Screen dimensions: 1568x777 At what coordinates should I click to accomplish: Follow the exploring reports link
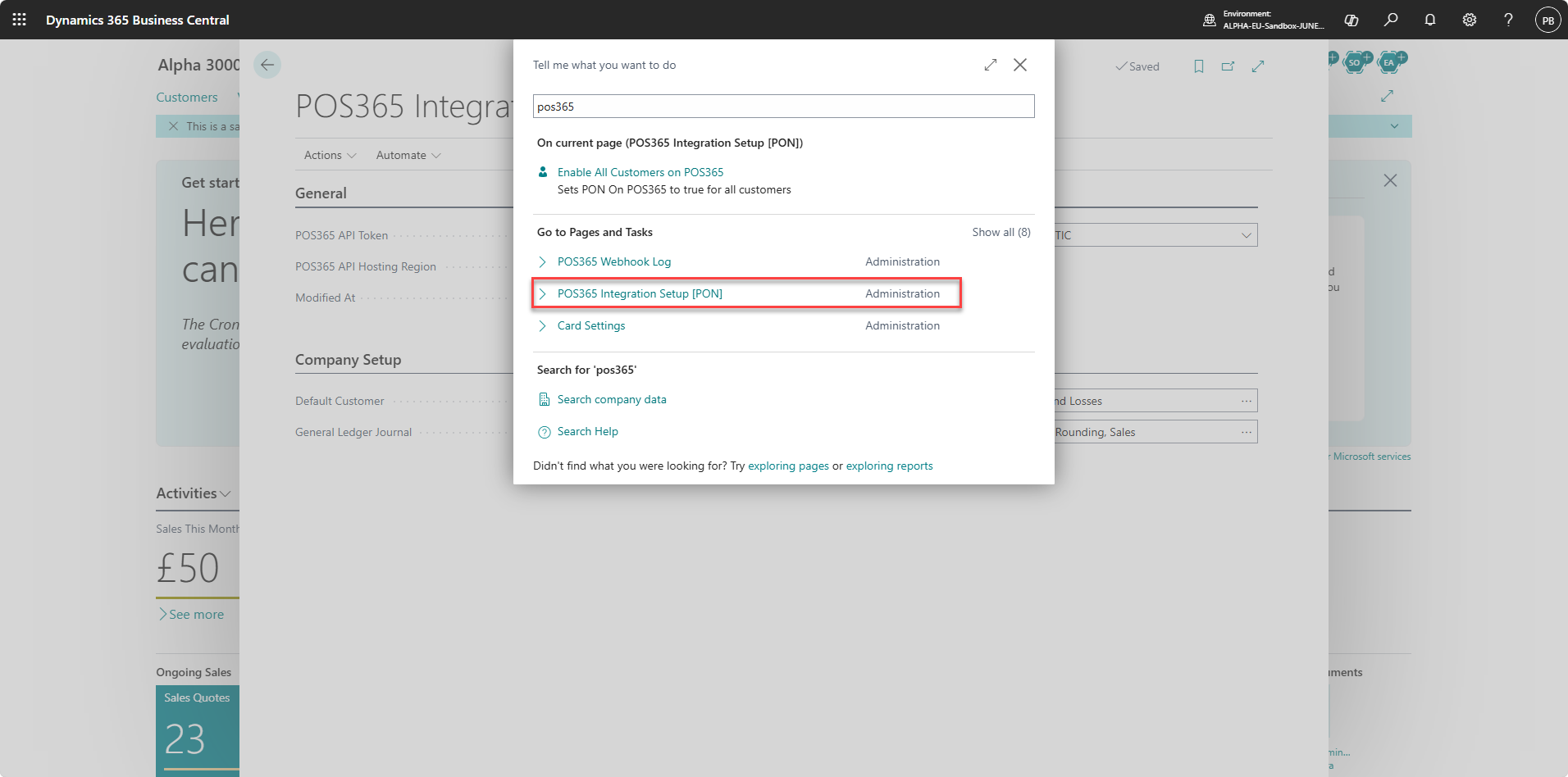(x=889, y=466)
